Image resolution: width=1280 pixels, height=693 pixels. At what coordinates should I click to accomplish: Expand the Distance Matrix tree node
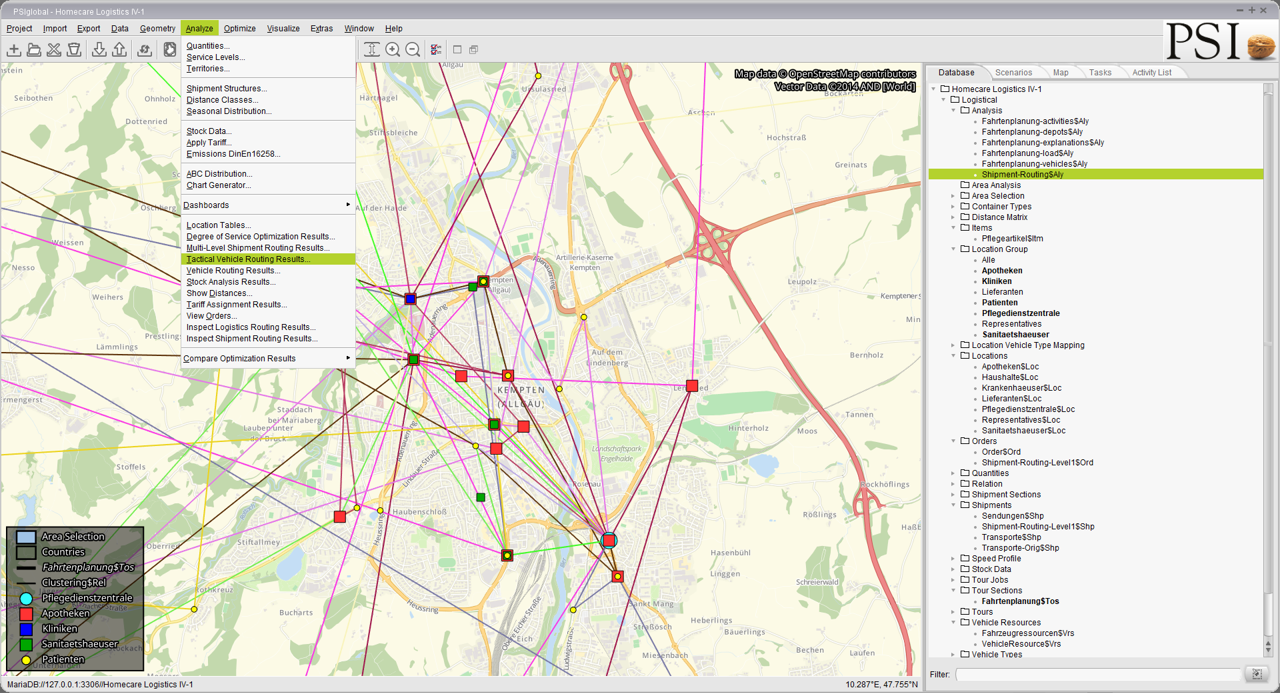(x=954, y=217)
